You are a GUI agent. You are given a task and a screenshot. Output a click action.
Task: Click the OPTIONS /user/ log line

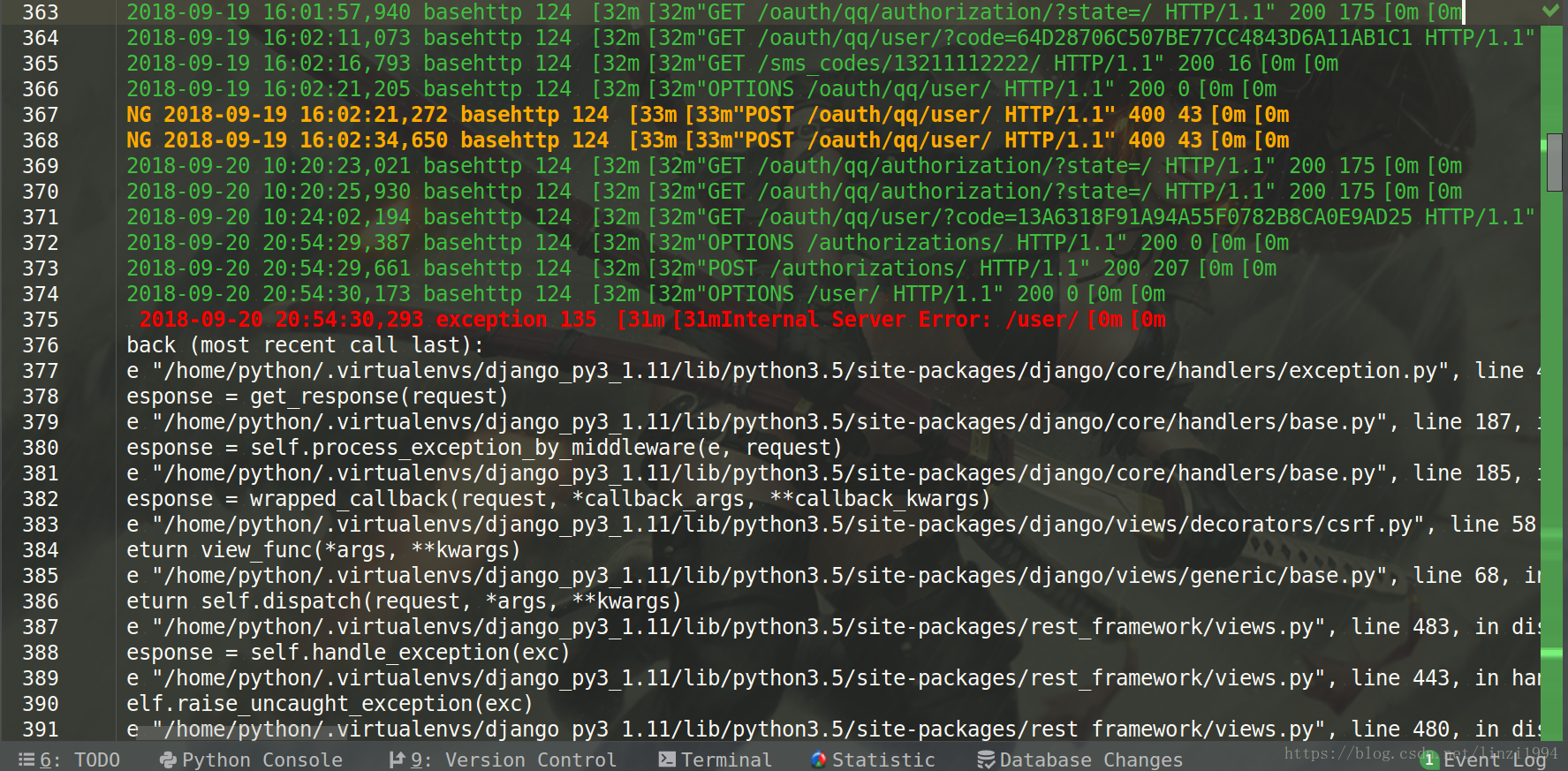tap(646, 294)
